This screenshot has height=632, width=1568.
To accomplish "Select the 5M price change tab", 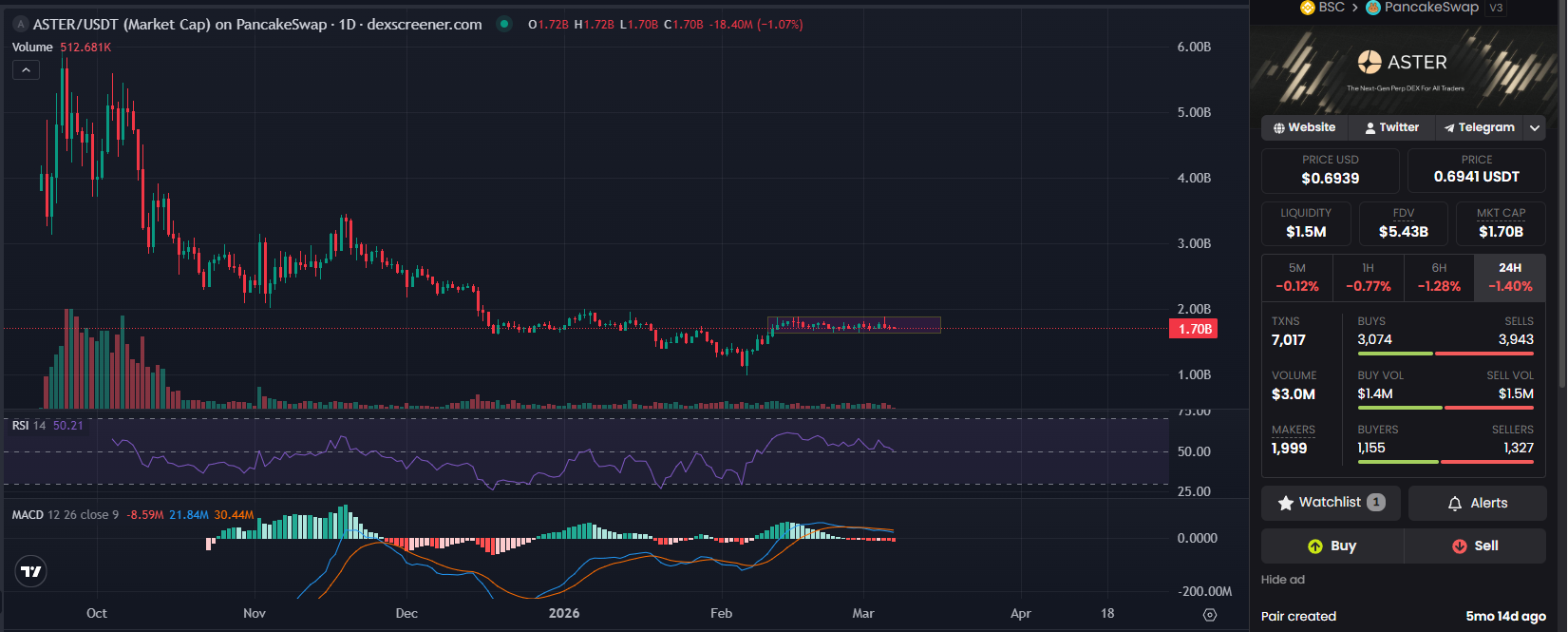I will point(1296,278).
